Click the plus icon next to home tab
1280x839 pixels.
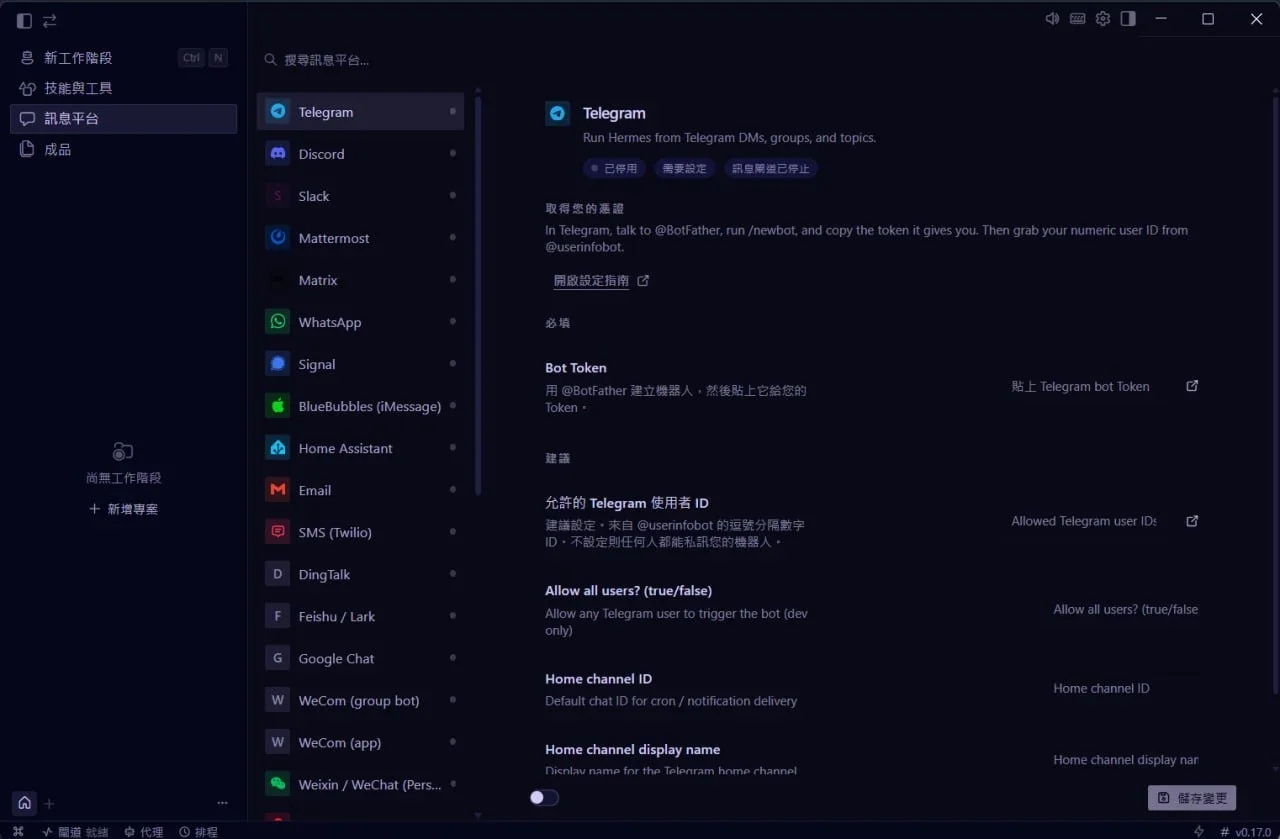tap(49, 803)
